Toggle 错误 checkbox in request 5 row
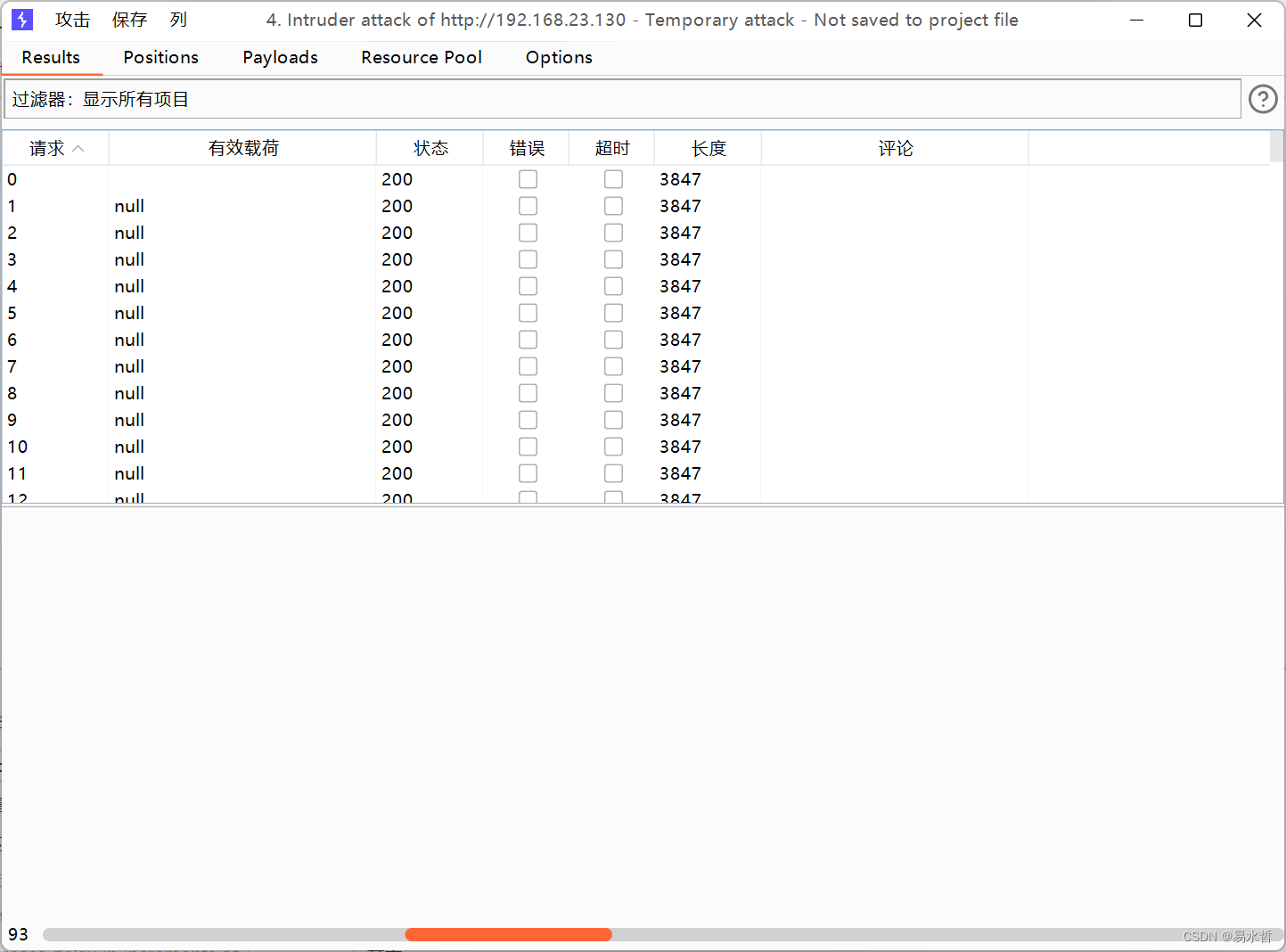The width and height of the screenshot is (1286, 952). 528,313
